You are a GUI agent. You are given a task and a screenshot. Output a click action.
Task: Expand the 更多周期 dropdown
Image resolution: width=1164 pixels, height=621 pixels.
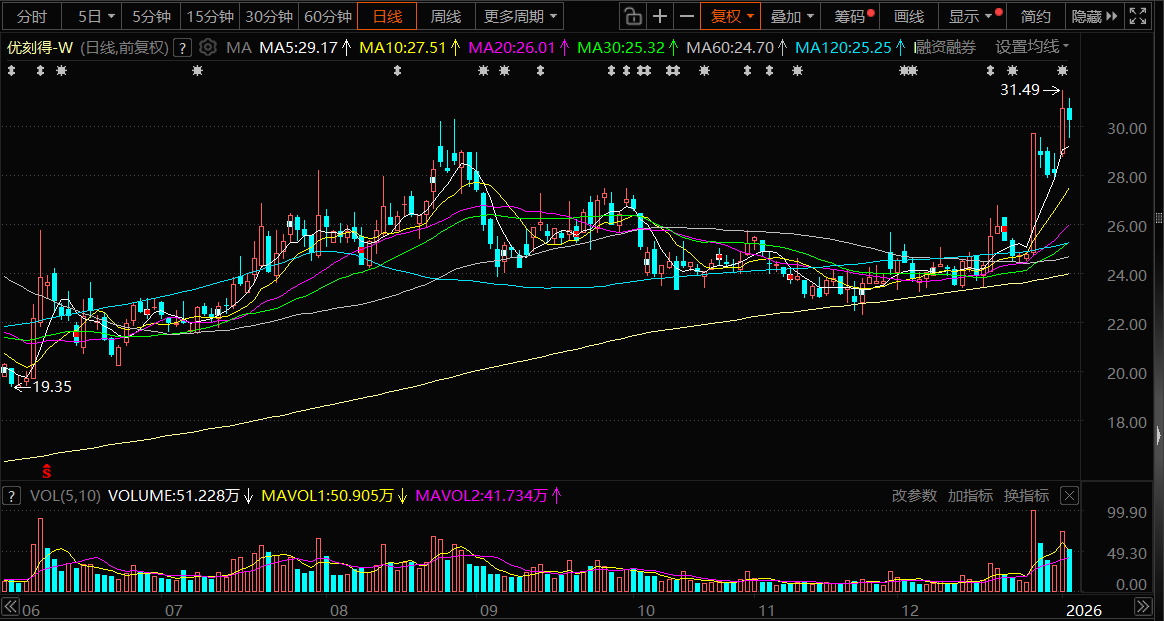click(x=519, y=16)
